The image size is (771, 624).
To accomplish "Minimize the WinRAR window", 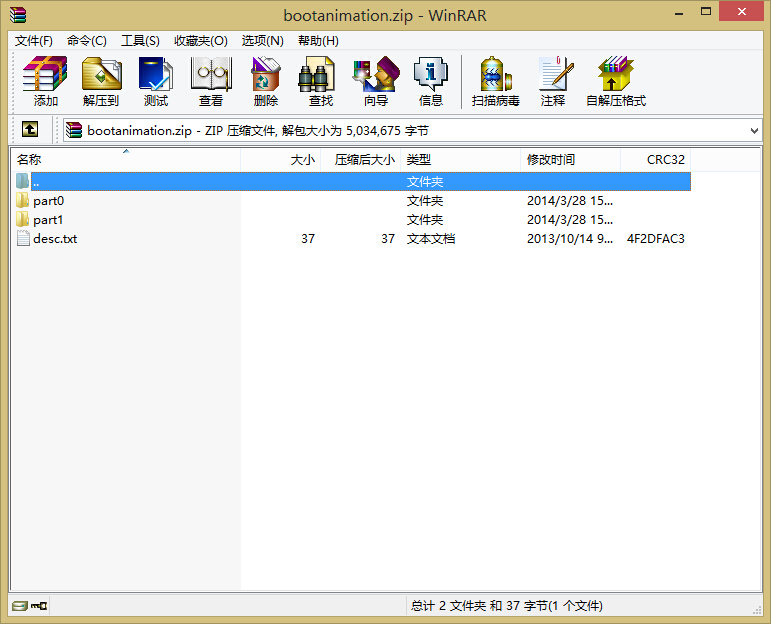I will 679,13.
